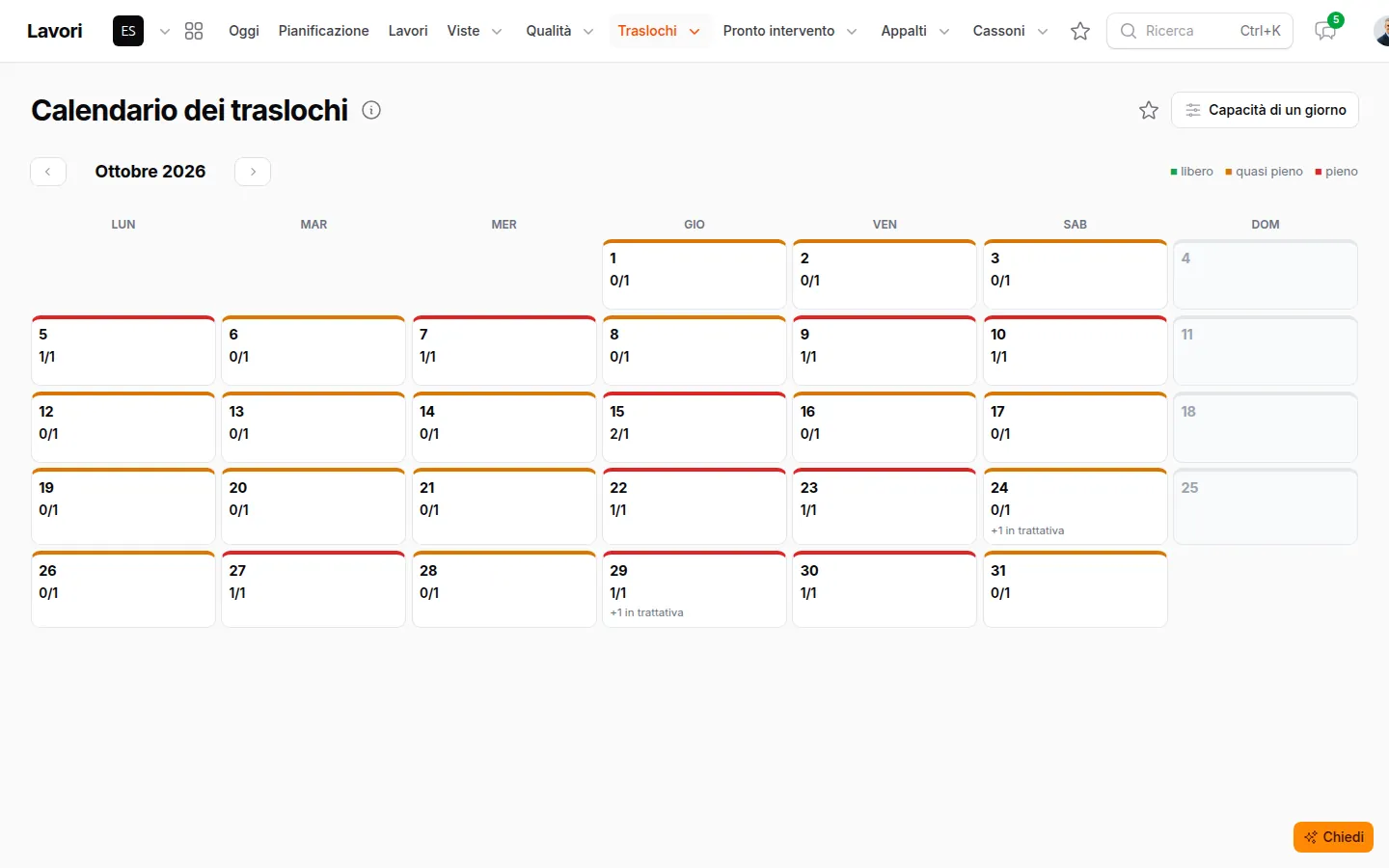Click the quasi pieno legend label

[x=1269, y=172]
